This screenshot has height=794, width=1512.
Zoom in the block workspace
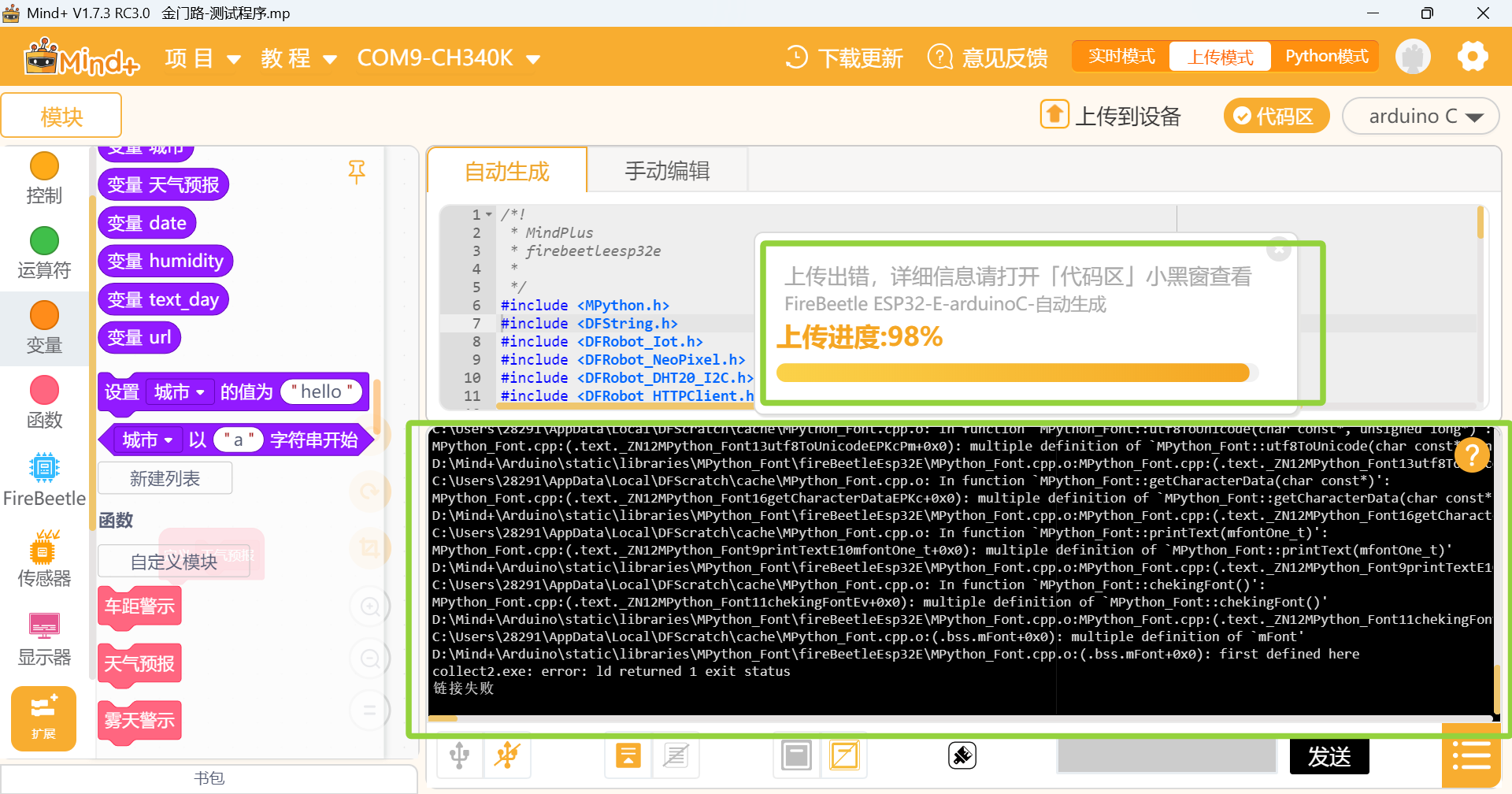click(x=370, y=607)
